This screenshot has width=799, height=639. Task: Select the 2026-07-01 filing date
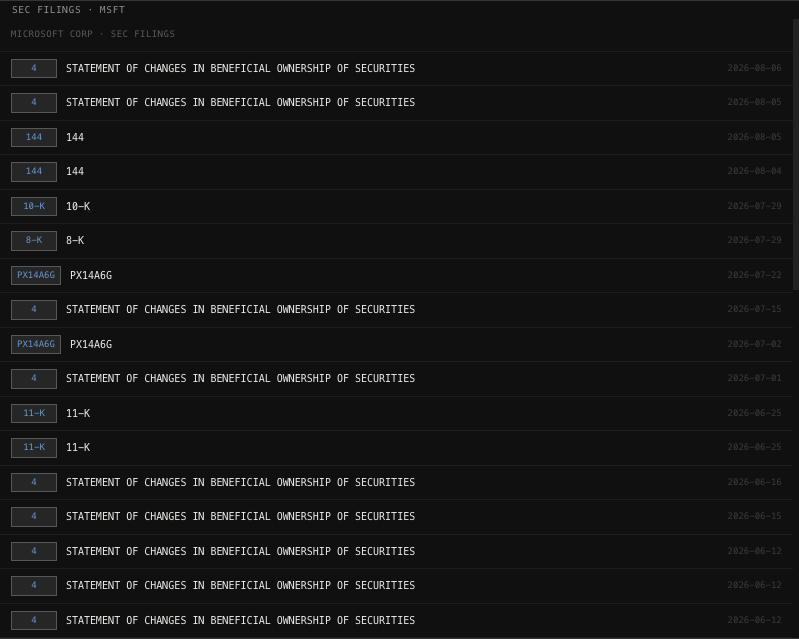point(754,378)
